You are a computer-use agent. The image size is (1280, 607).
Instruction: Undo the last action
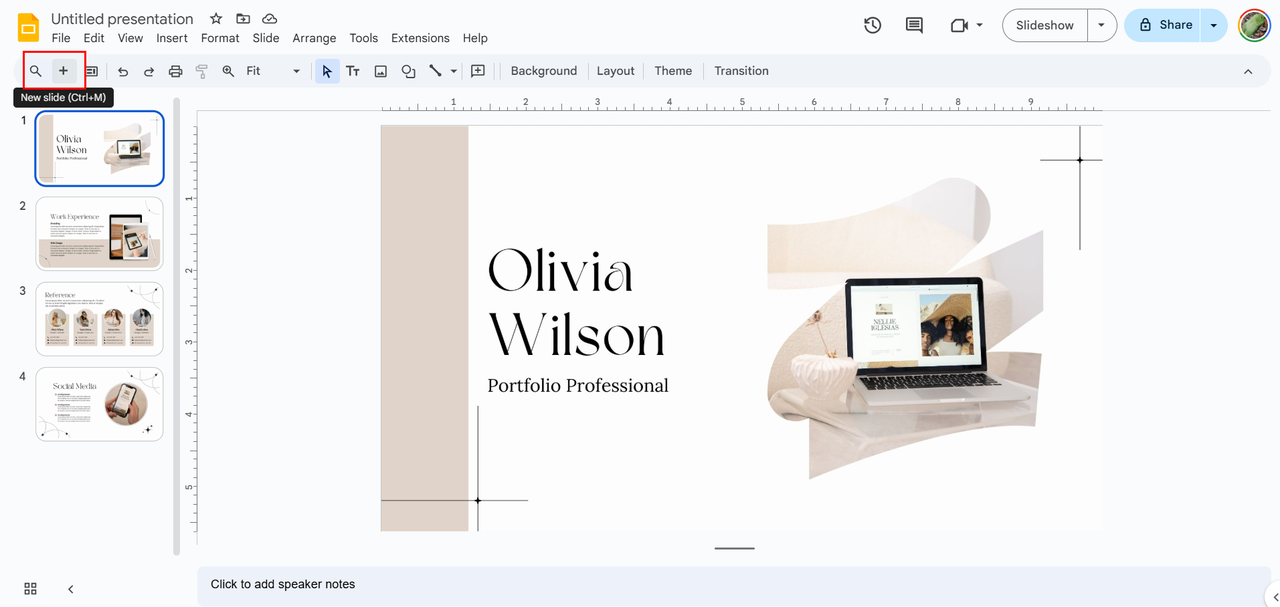tap(123, 71)
